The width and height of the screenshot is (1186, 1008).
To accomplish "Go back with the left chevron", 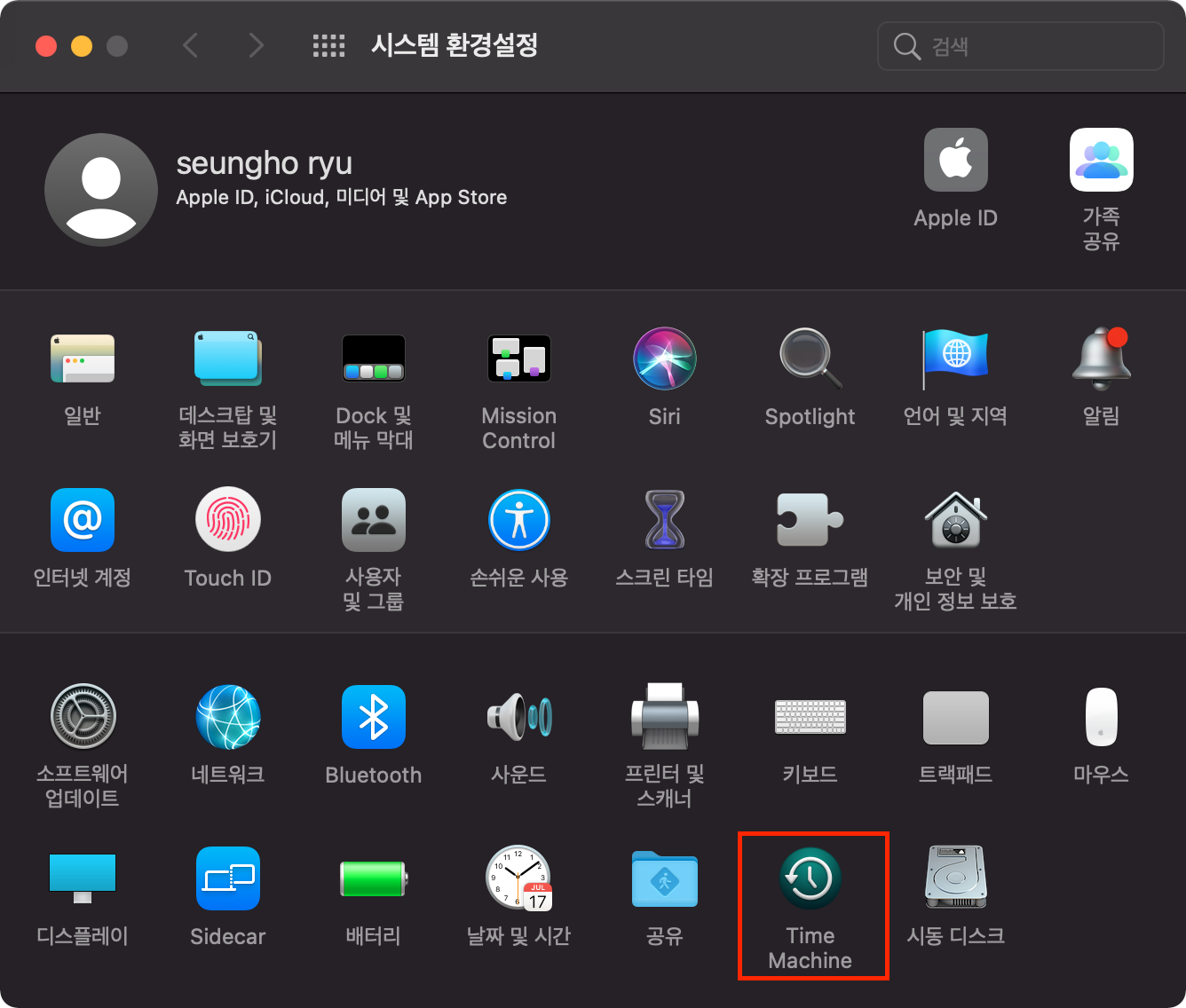I will point(190,45).
